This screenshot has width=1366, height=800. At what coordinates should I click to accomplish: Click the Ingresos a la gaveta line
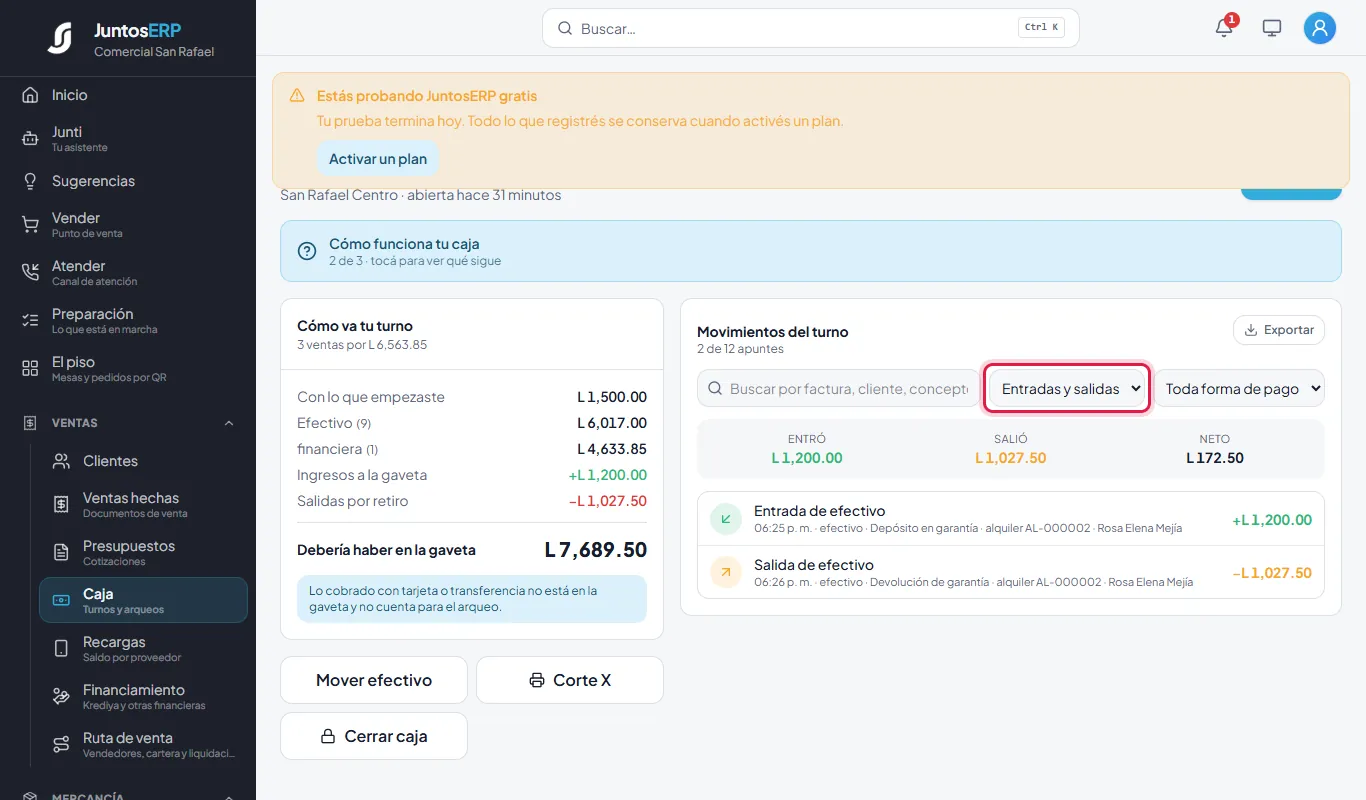(472, 475)
